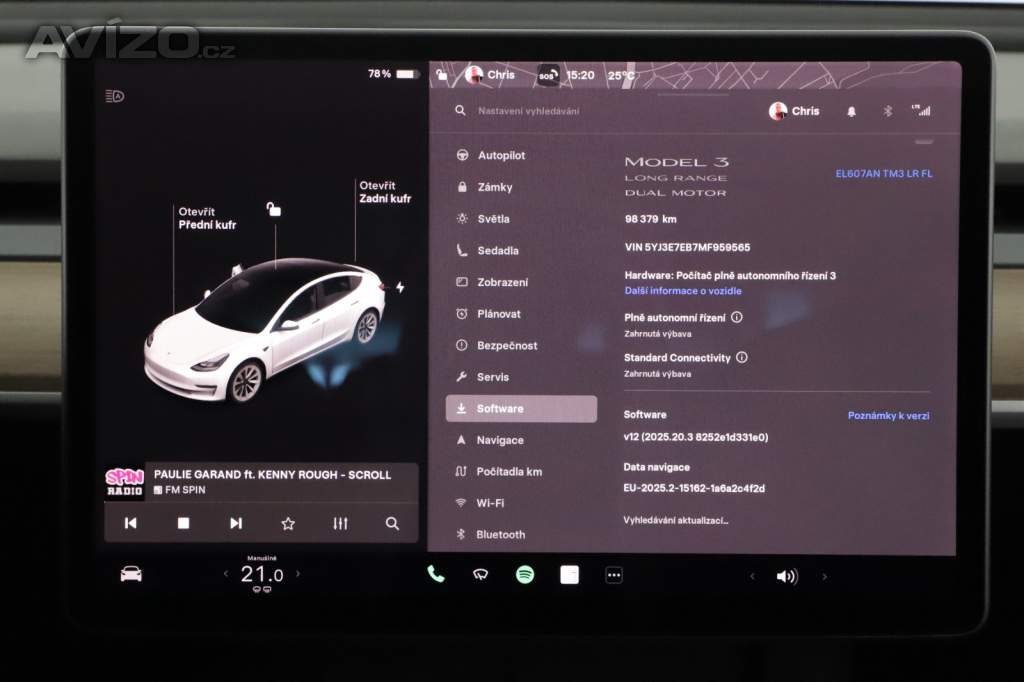Open notifications bell icon
This screenshot has height=682, width=1024.
[x=852, y=111]
